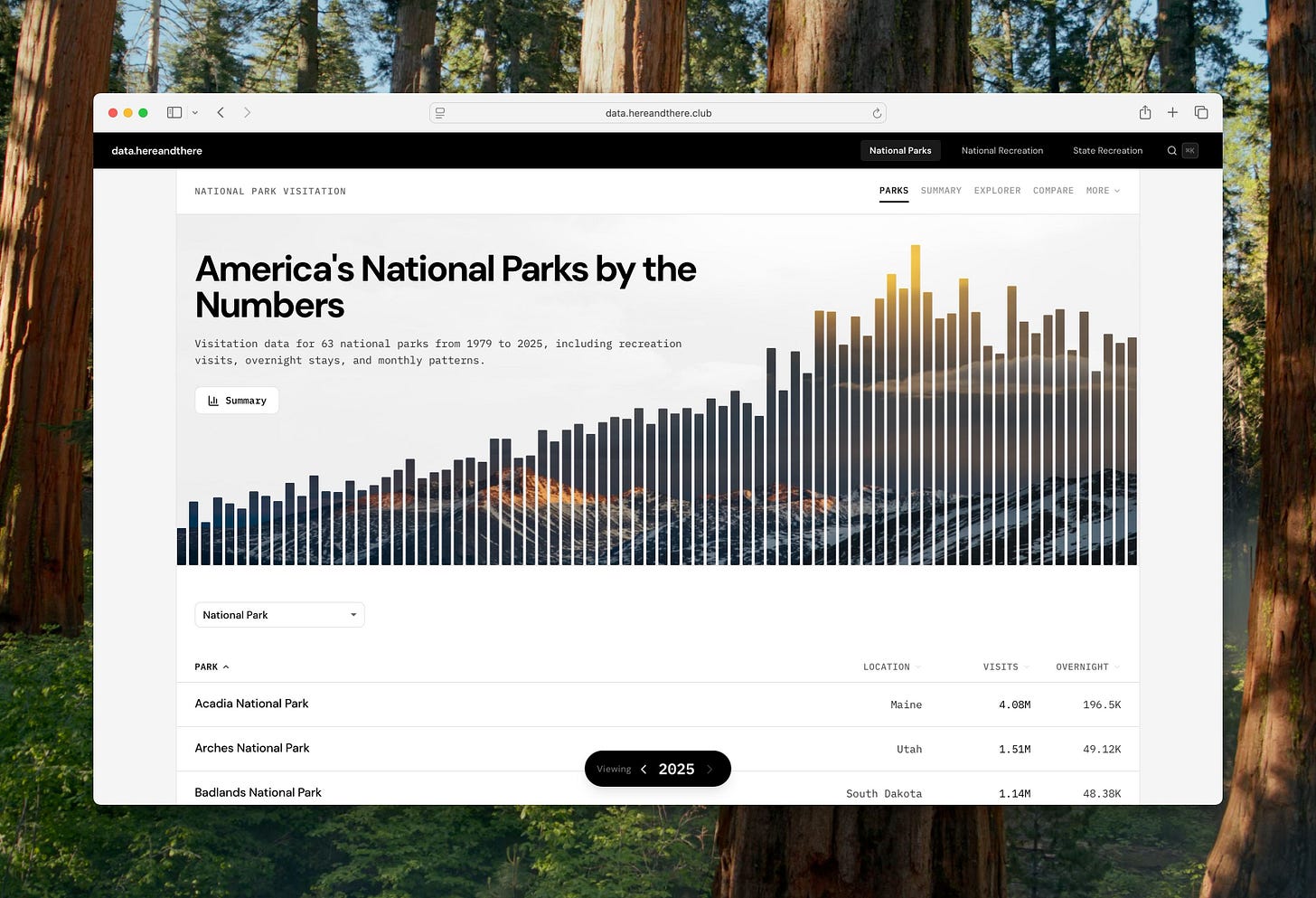Viewport: 1316px width, 898px height.
Task: Toggle the Safari sidebar icon
Action: (174, 113)
